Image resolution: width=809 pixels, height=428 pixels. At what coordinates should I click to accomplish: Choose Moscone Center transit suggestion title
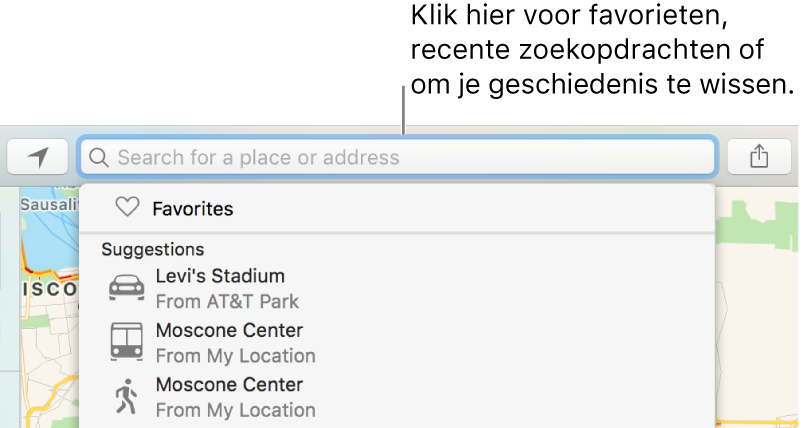coord(230,331)
